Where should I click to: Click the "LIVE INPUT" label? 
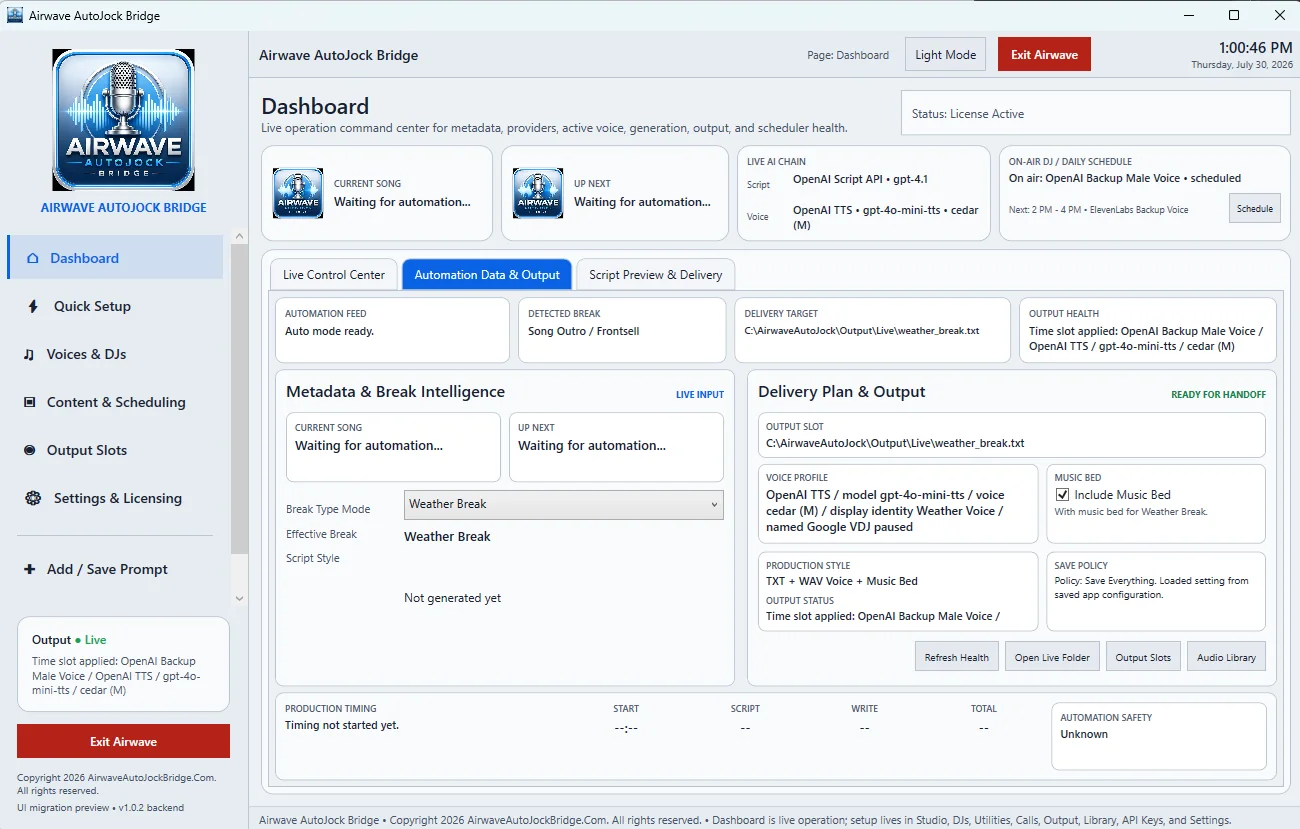pyautogui.click(x=700, y=395)
